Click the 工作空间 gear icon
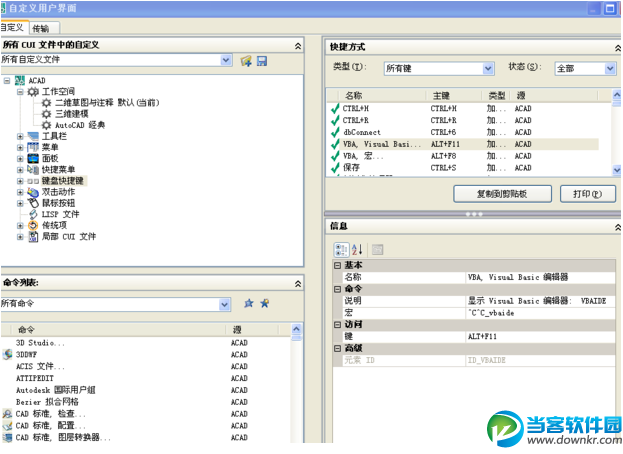This screenshot has width=623, height=454. click(33, 92)
